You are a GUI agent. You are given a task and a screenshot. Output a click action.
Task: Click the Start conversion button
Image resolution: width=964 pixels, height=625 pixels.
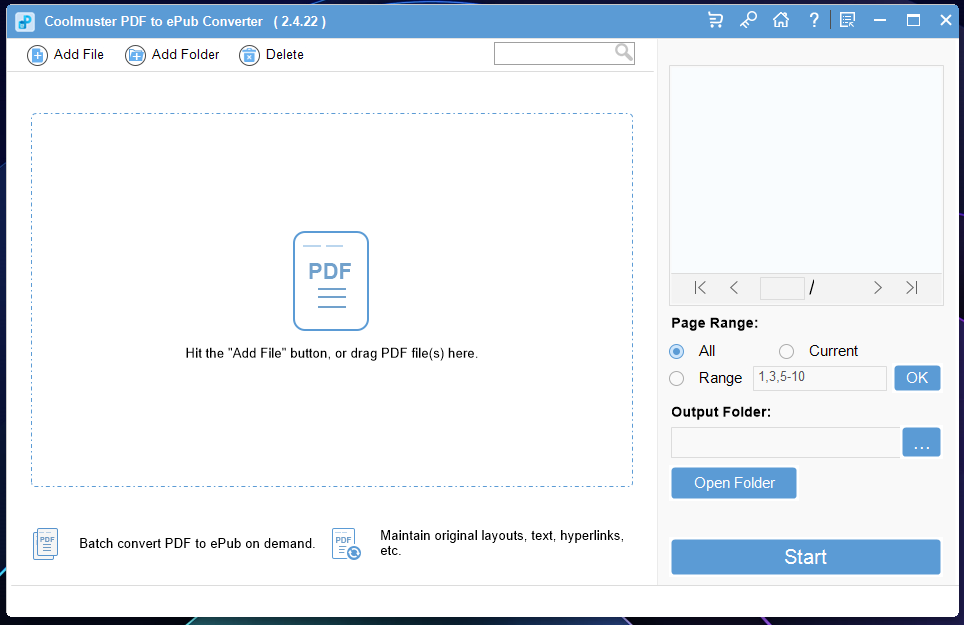[805, 557]
